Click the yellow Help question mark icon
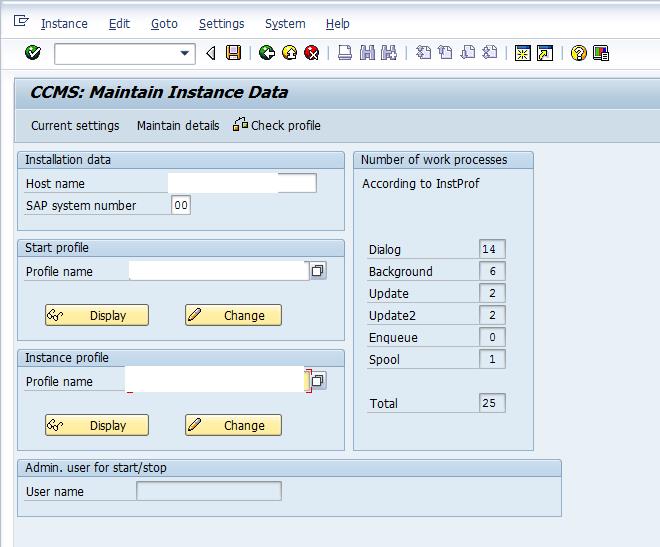660x547 pixels. pyautogui.click(x=578, y=53)
